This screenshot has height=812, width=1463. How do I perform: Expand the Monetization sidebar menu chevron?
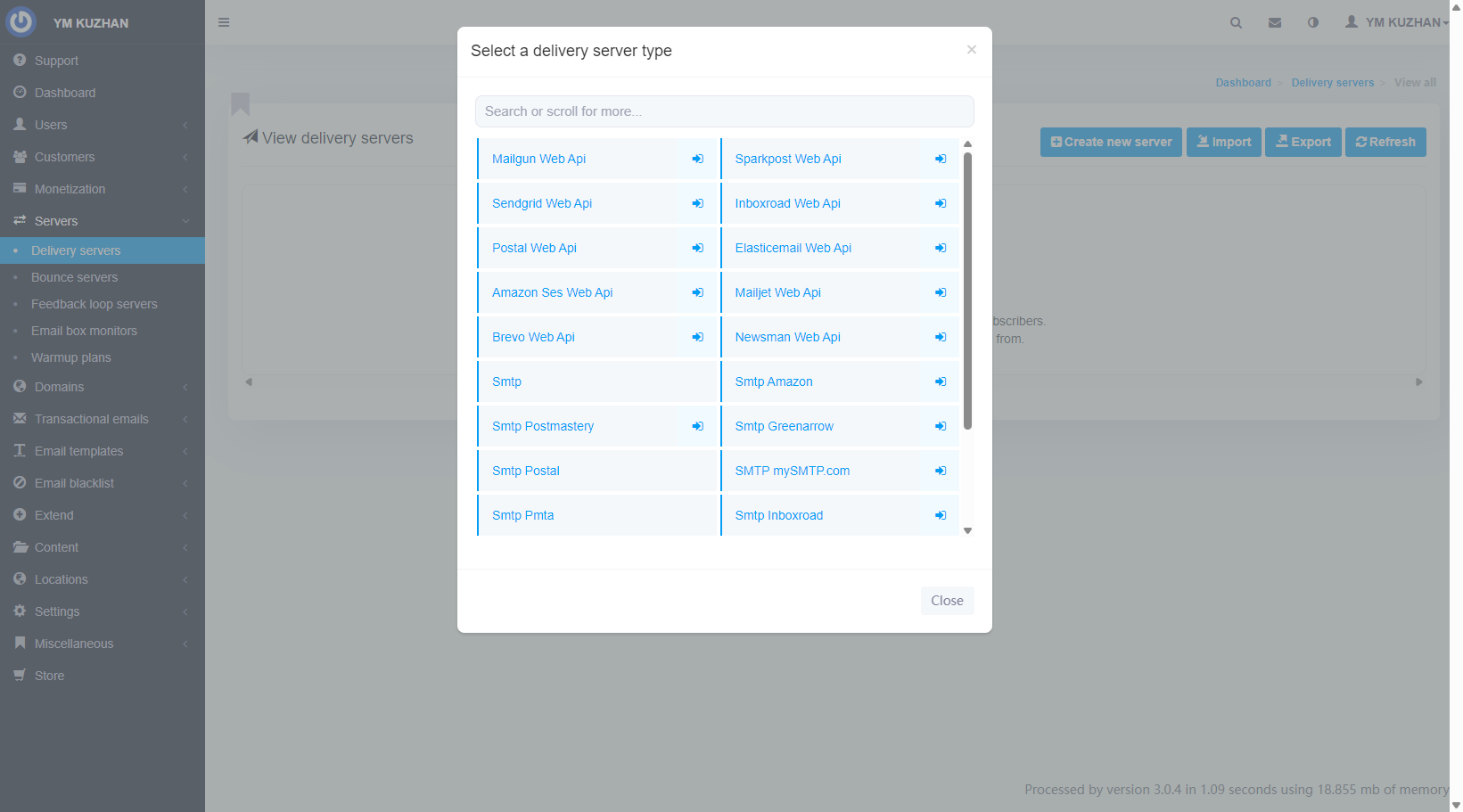tap(185, 189)
